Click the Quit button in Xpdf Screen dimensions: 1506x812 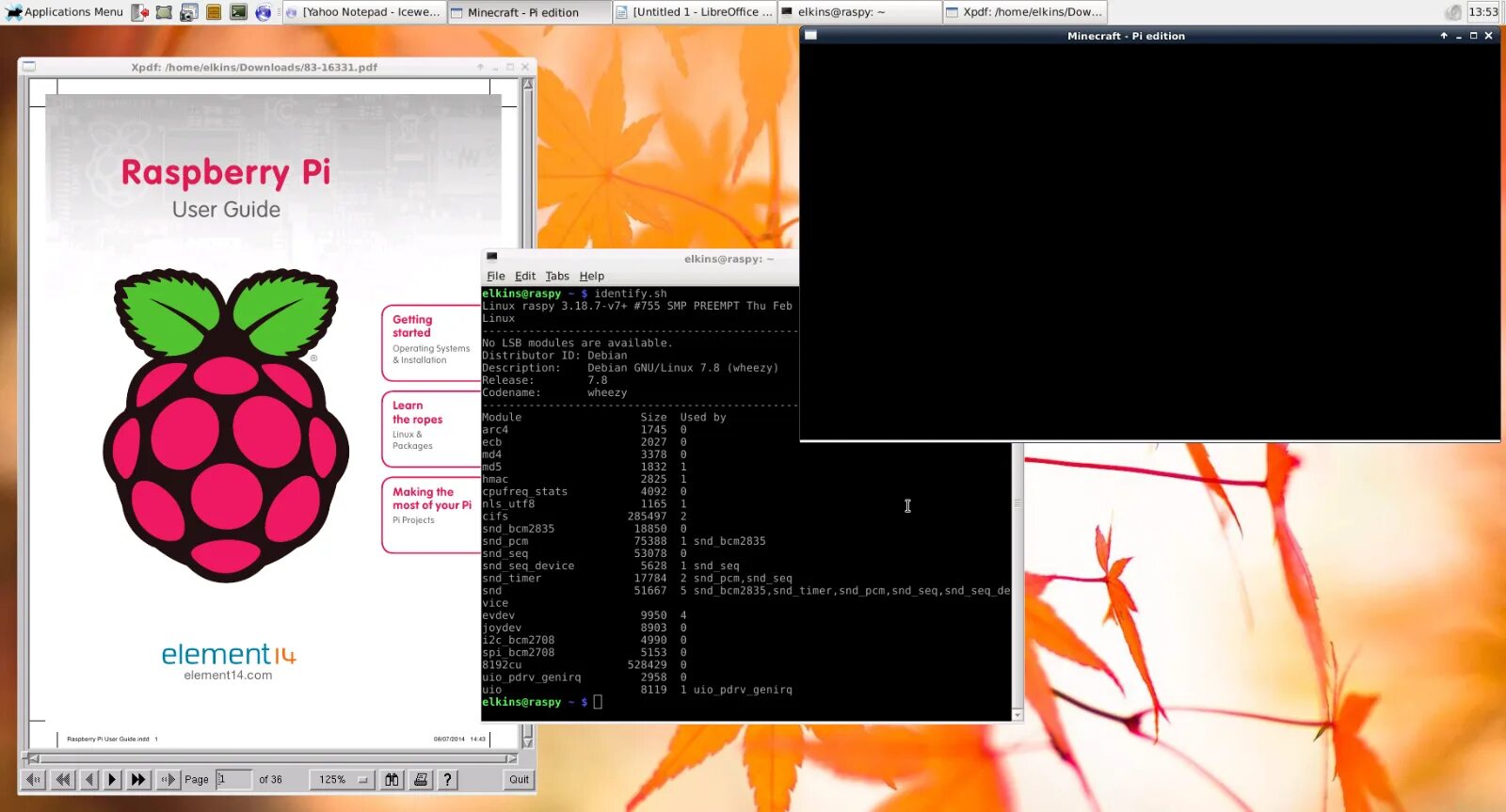pyautogui.click(x=519, y=779)
